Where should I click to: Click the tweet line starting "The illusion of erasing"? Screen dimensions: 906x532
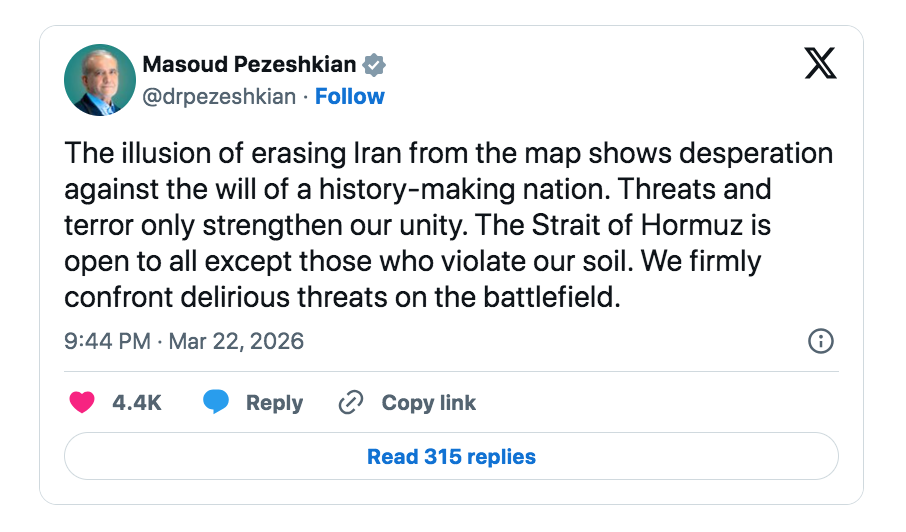click(x=448, y=154)
